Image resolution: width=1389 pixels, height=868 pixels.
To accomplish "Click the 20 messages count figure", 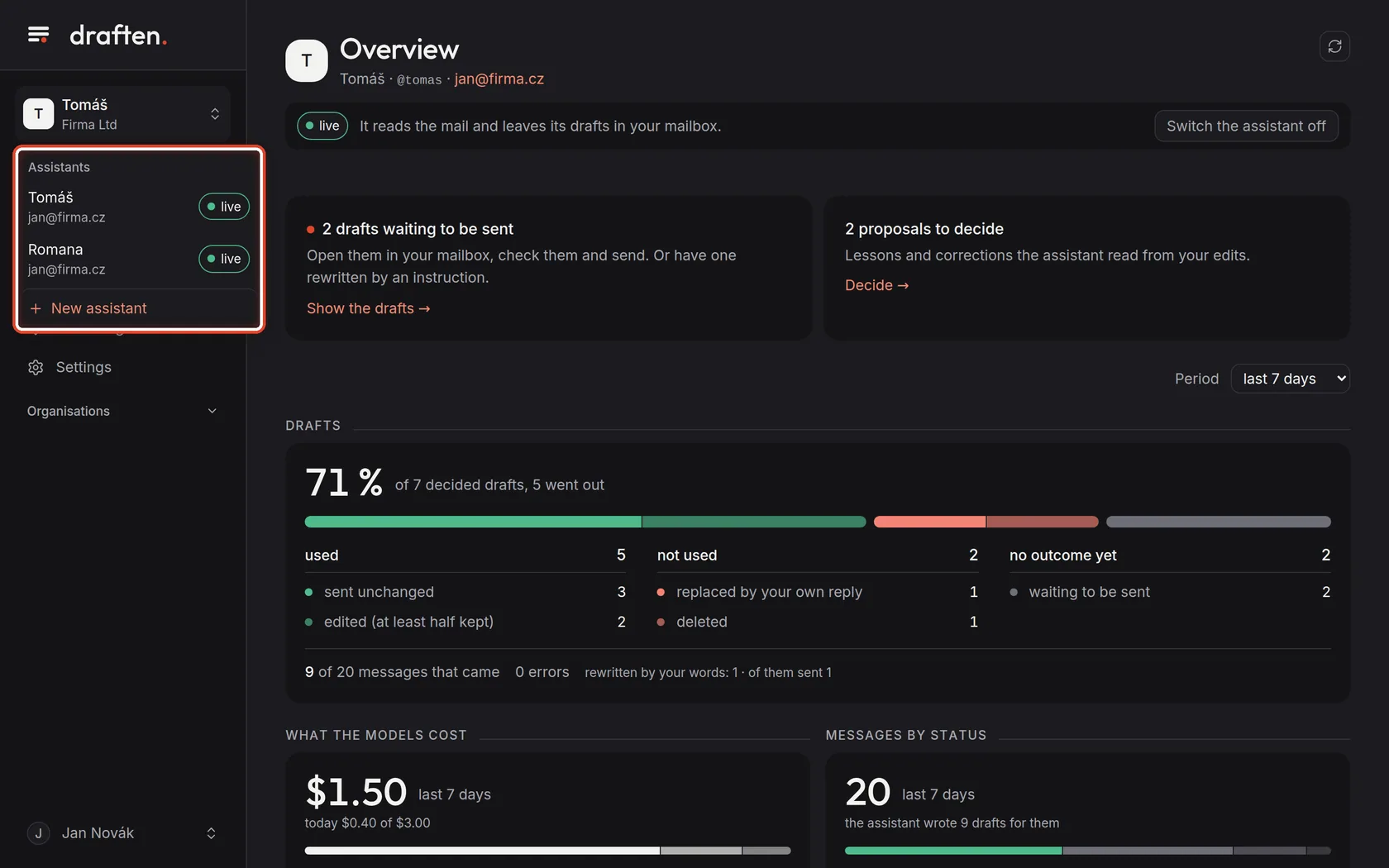I will pyautogui.click(x=867, y=792).
